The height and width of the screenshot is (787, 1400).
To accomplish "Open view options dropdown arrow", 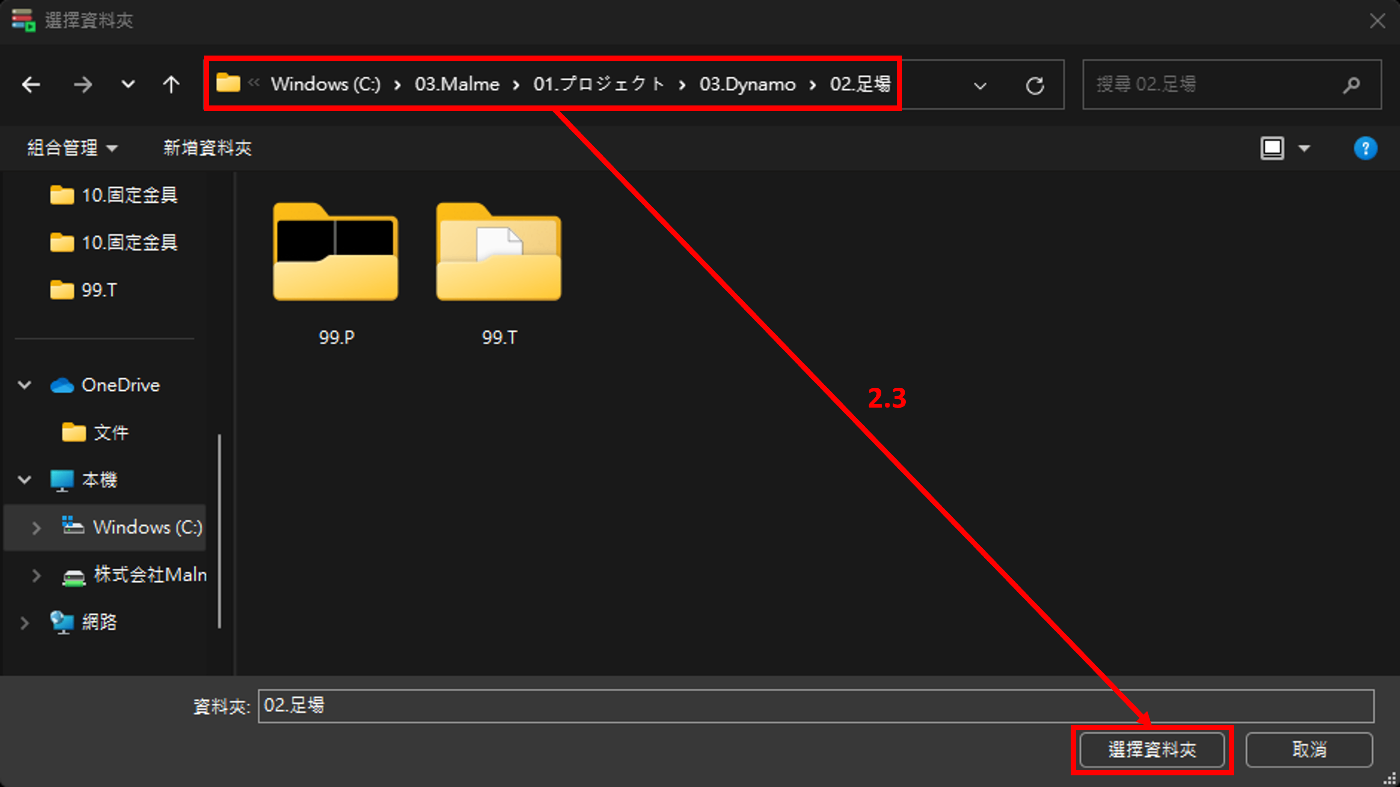I will (1304, 148).
